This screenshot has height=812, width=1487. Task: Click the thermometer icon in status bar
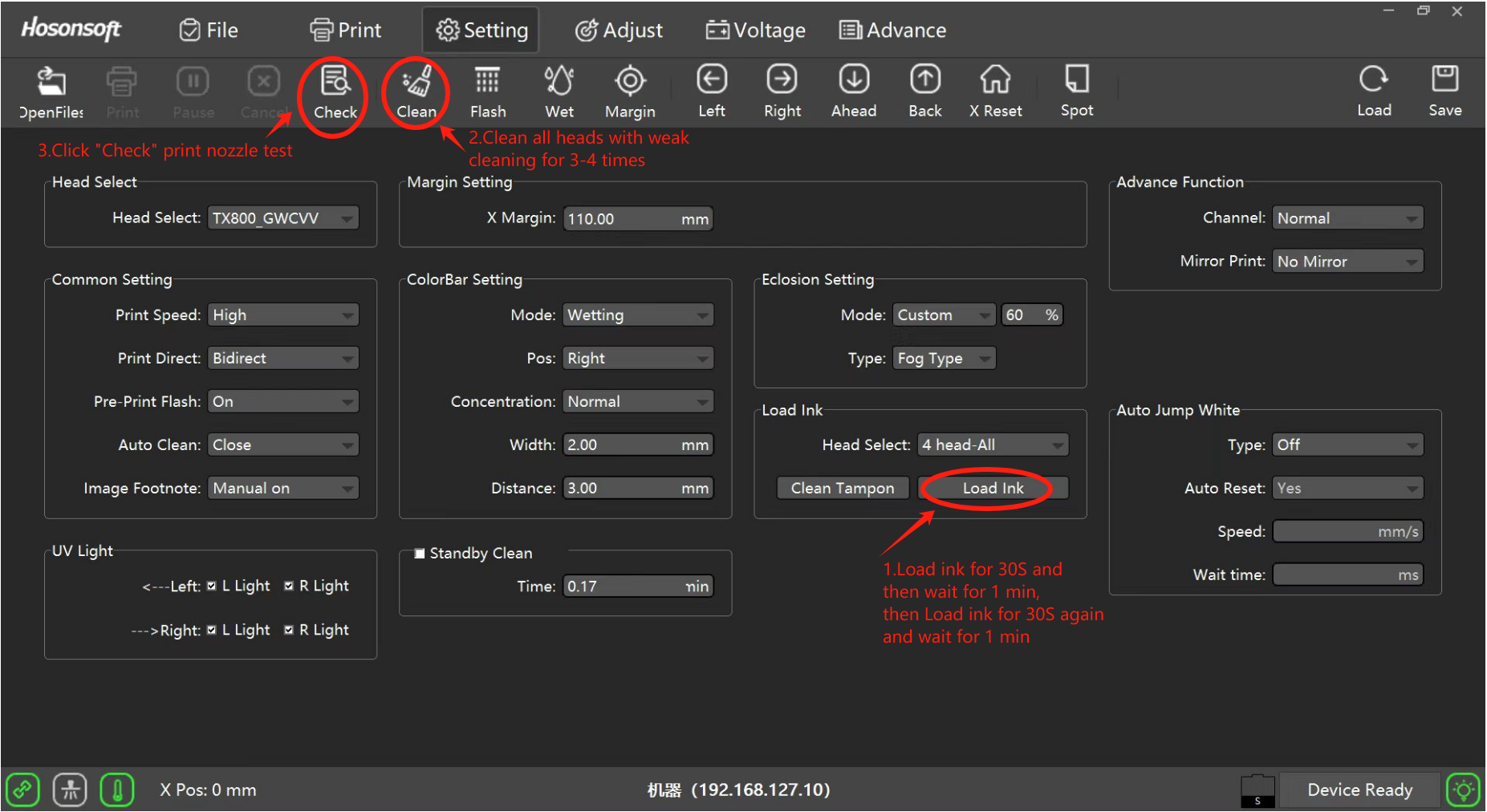coord(117,790)
